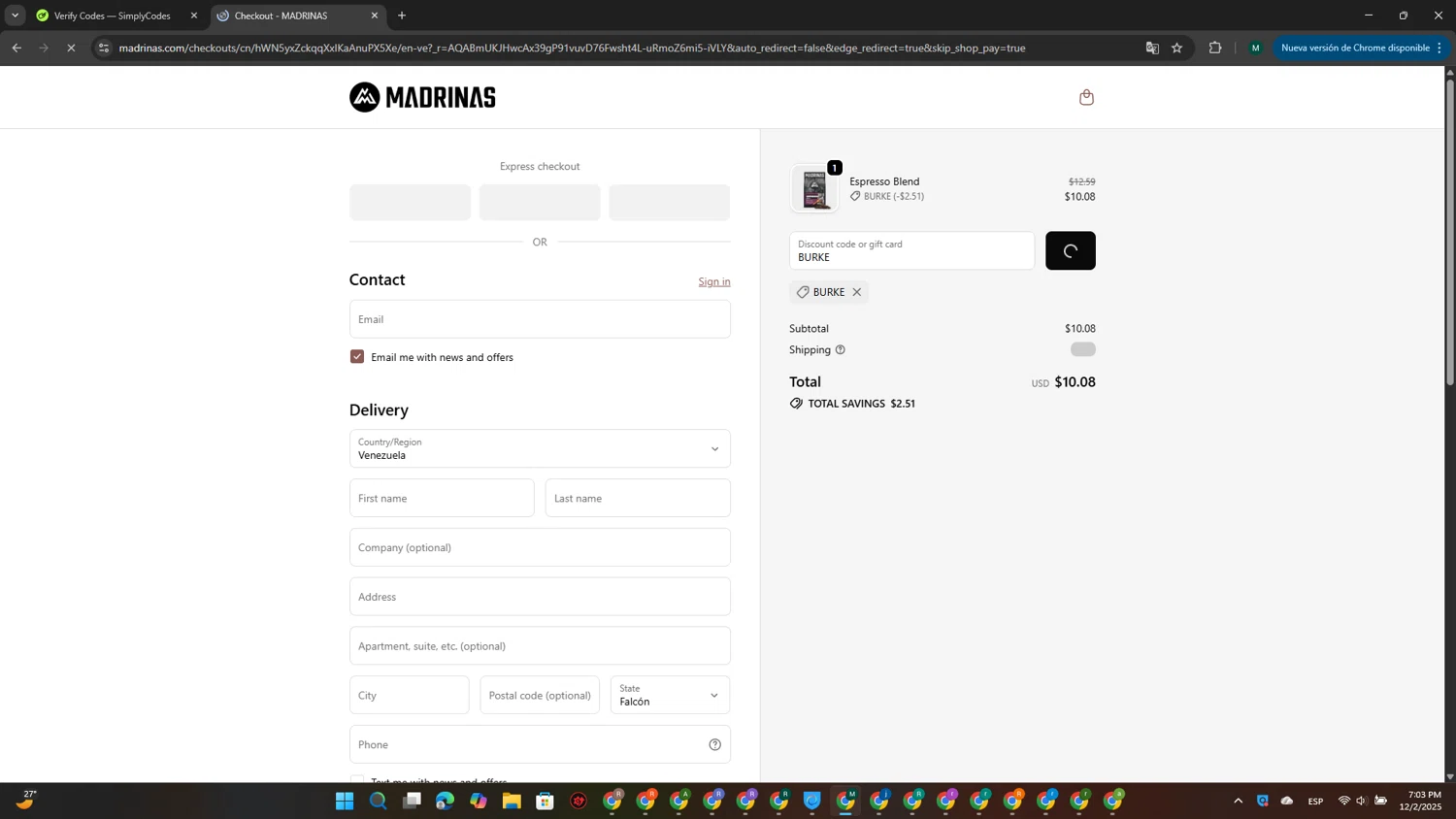
Task: Open Task View in taskbar
Action: coord(412,801)
